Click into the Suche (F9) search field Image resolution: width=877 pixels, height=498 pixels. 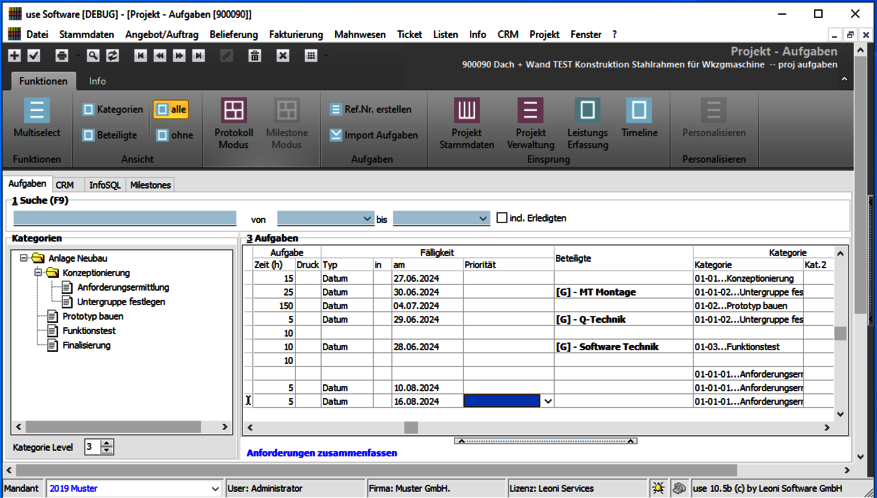click(x=125, y=218)
